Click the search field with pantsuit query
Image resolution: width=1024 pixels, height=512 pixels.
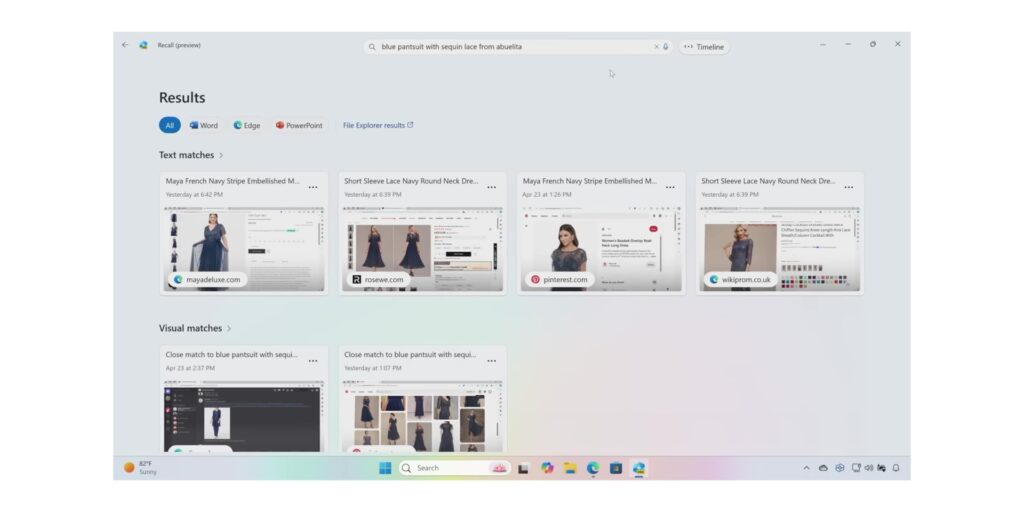pyautogui.click(x=517, y=47)
